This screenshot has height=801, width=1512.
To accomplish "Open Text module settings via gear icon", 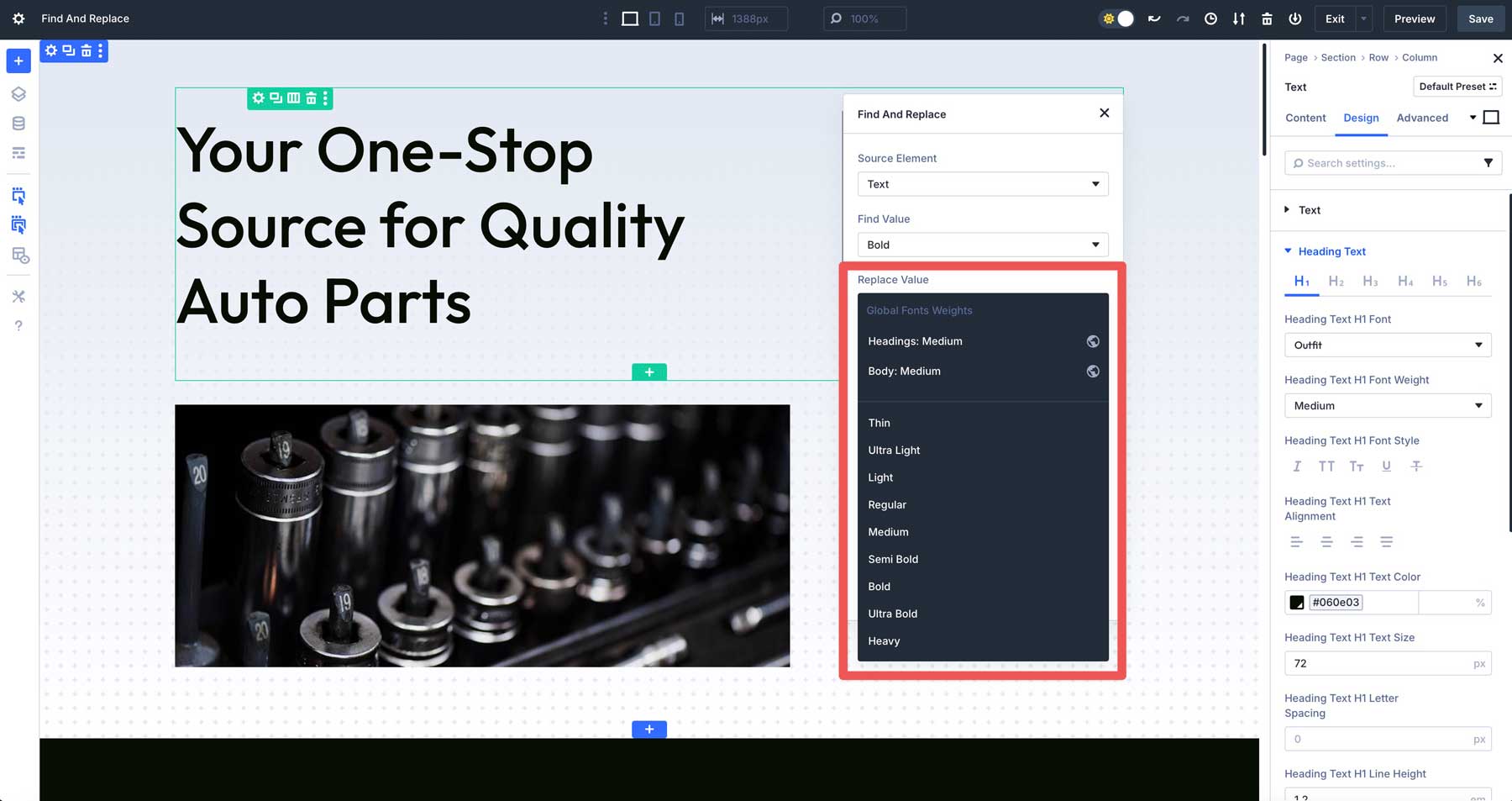I will click(258, 98).
